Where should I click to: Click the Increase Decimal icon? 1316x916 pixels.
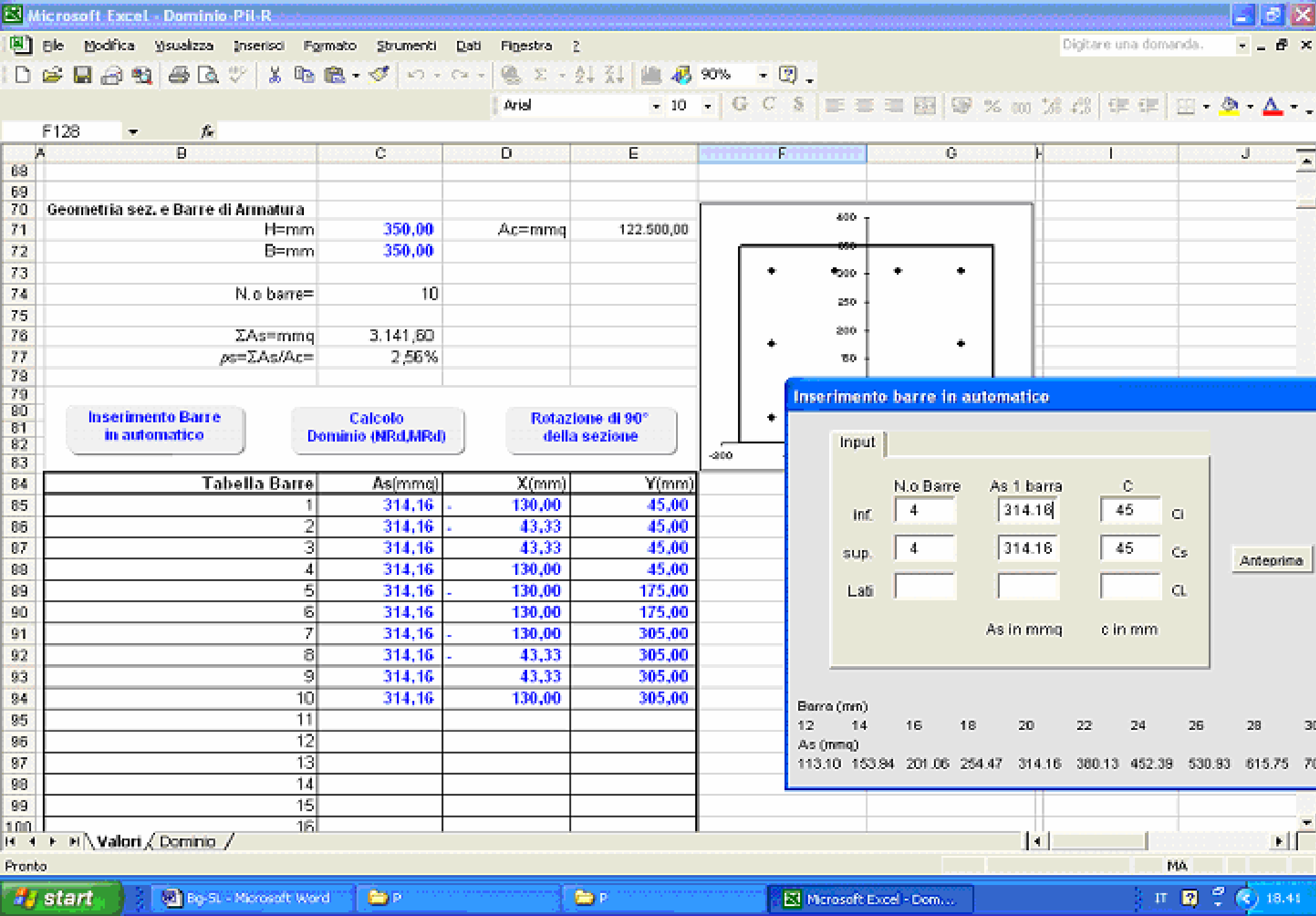pyautogui.click(x=1052, y=106)
